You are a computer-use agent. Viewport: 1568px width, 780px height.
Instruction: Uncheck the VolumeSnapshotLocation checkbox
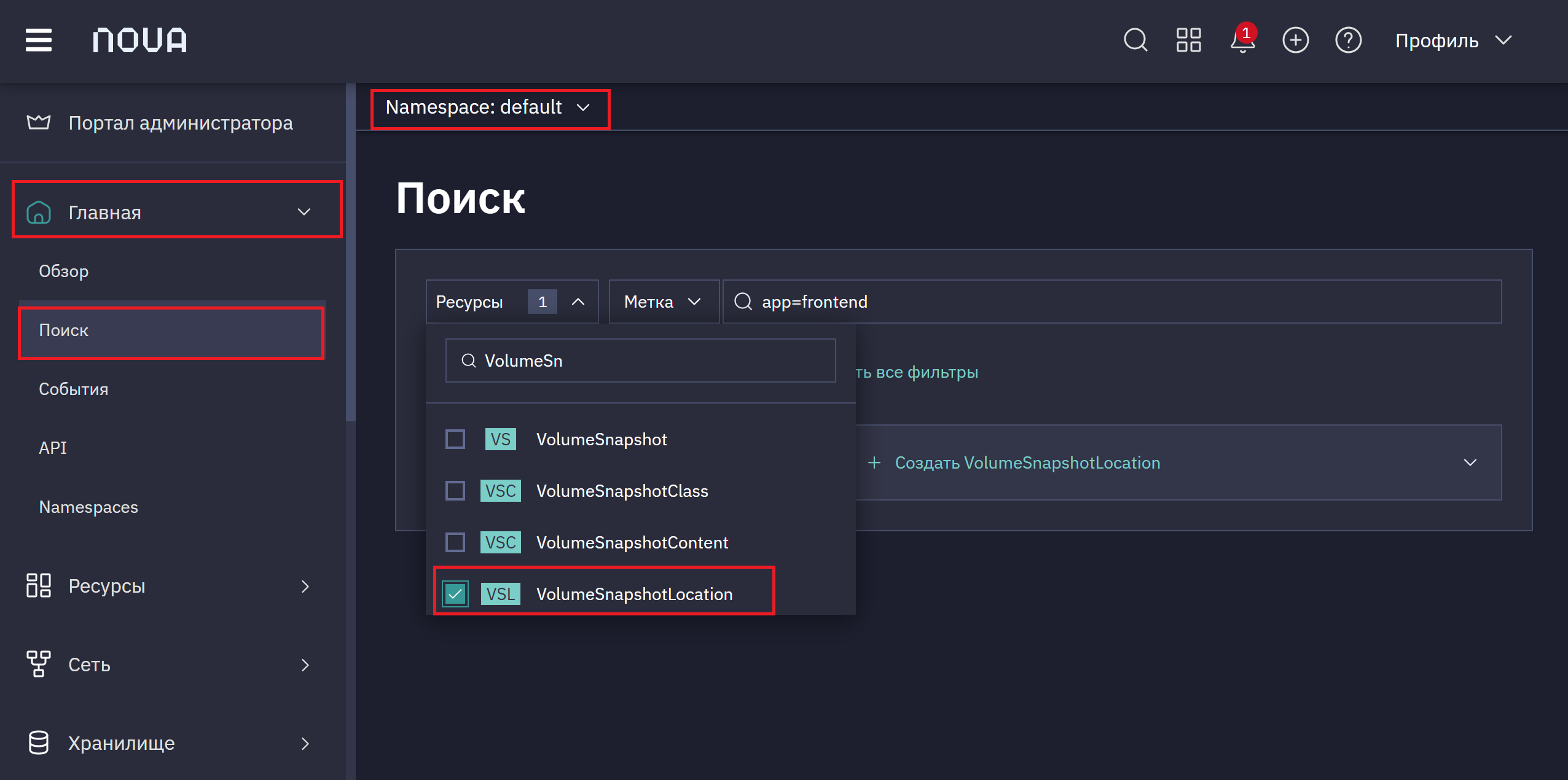[x=455, y=594]
